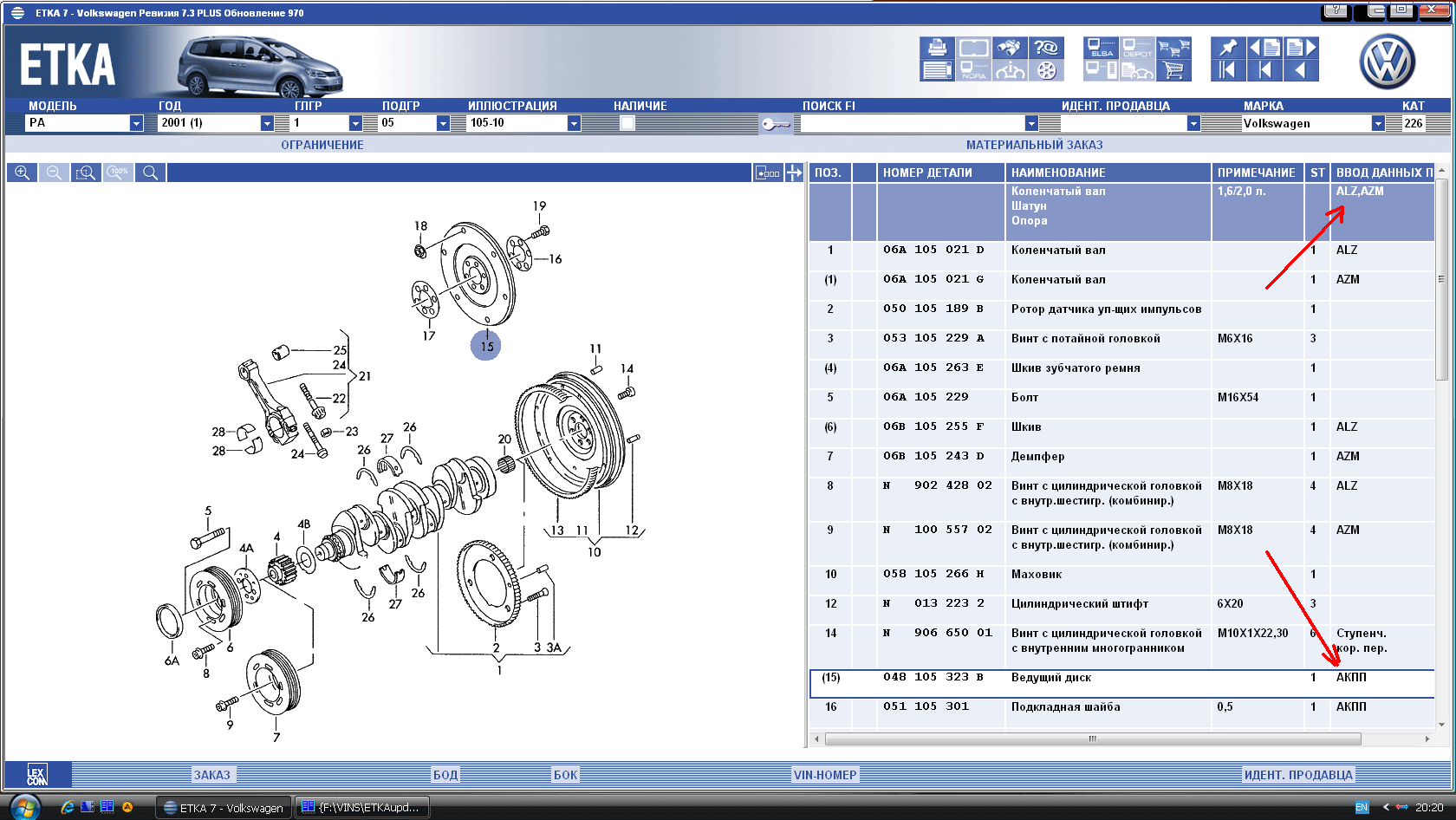1456x820 pixels.
Task: Open the ГОД dropdown showing 2001 (1)
Action: (x=267, y=123)
